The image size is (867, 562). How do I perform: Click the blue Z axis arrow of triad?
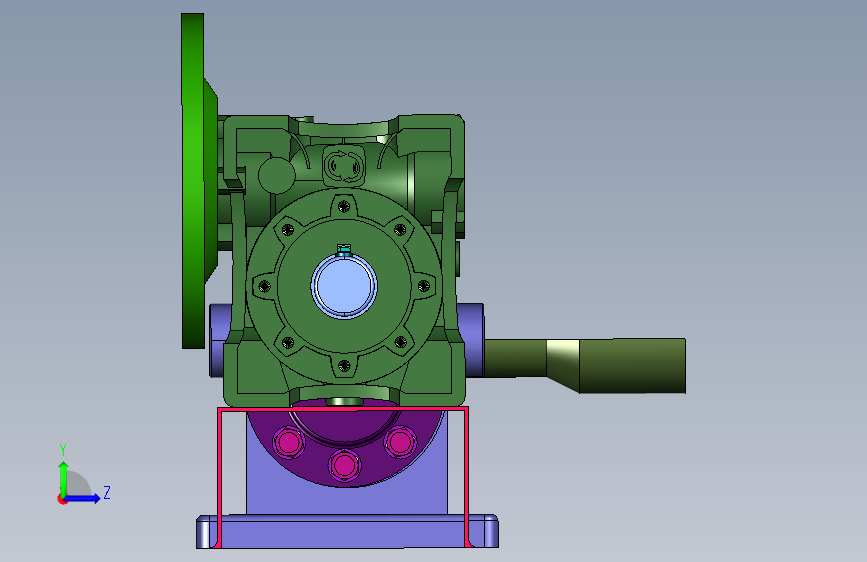83,498
